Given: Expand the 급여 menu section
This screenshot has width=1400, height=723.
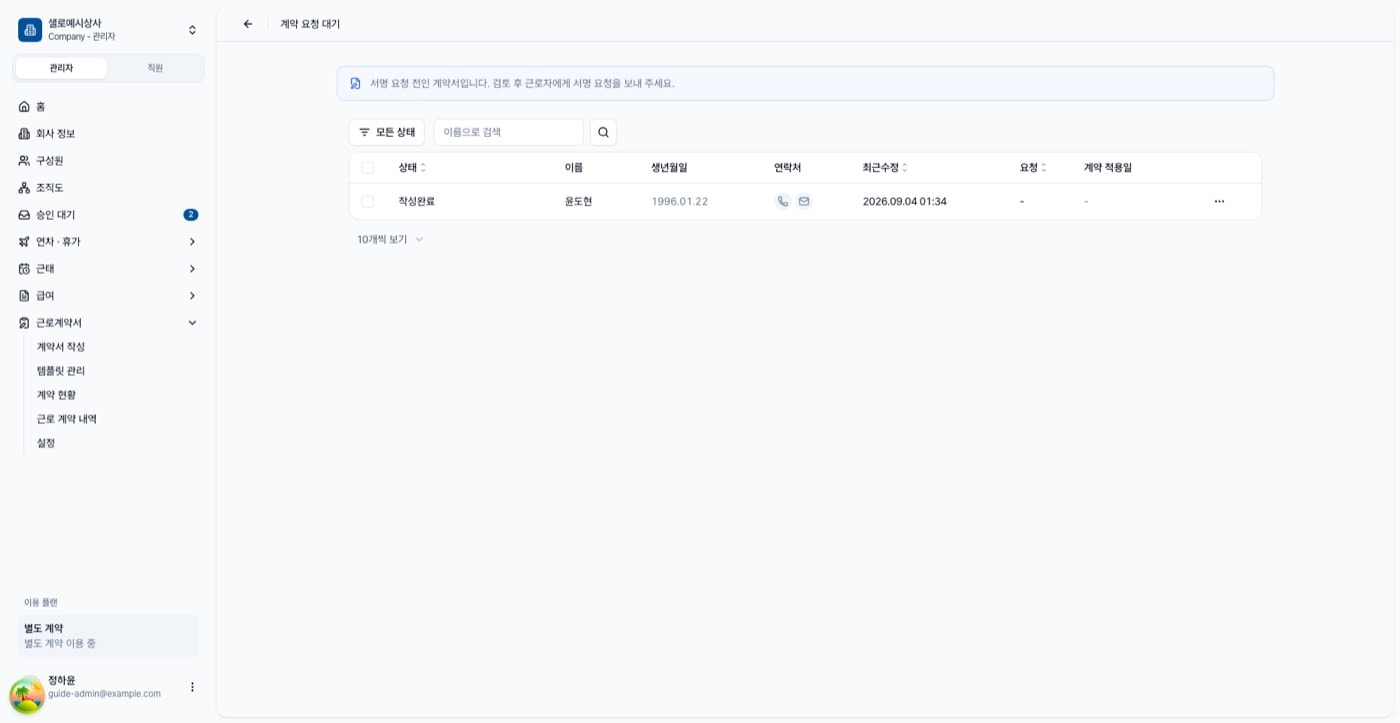Looking at the screenshot, I should tap(108, 295).
